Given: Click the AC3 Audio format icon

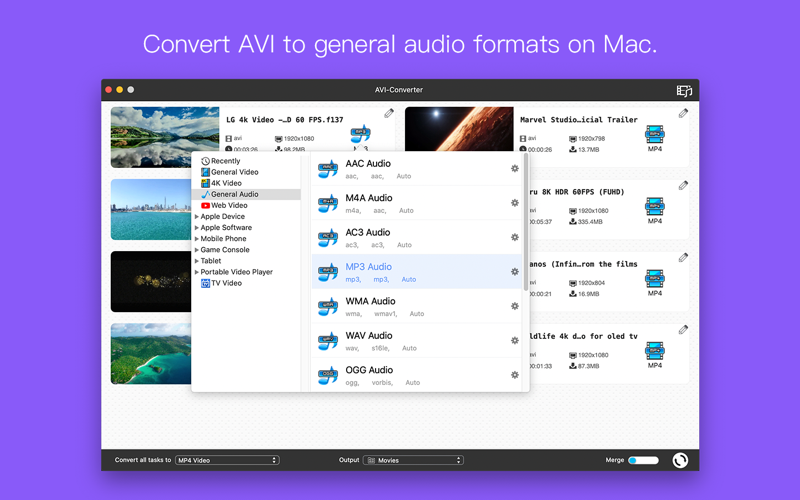Looking at the screenshot, I should point(328,237).
